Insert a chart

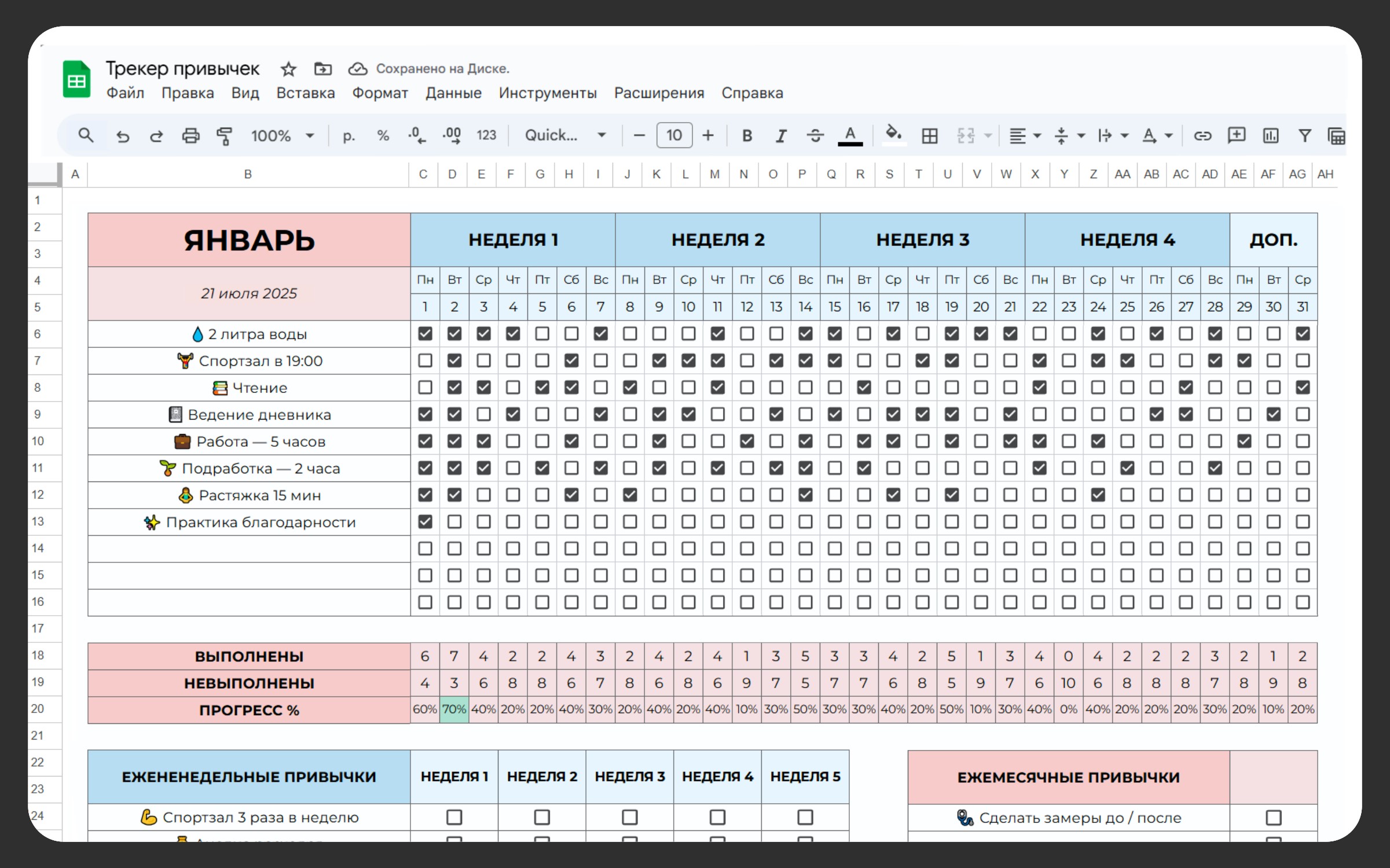click(x=1271, y=136)
